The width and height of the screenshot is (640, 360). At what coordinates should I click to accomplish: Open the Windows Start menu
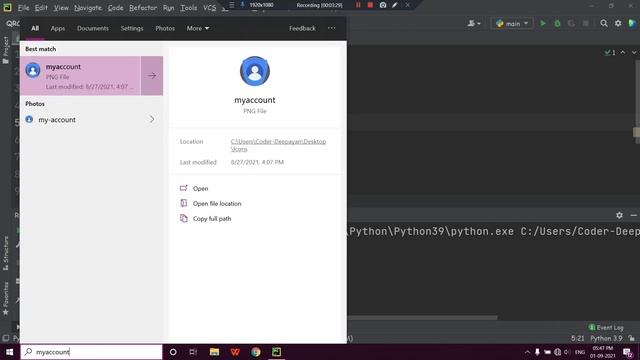pos(9,352)
